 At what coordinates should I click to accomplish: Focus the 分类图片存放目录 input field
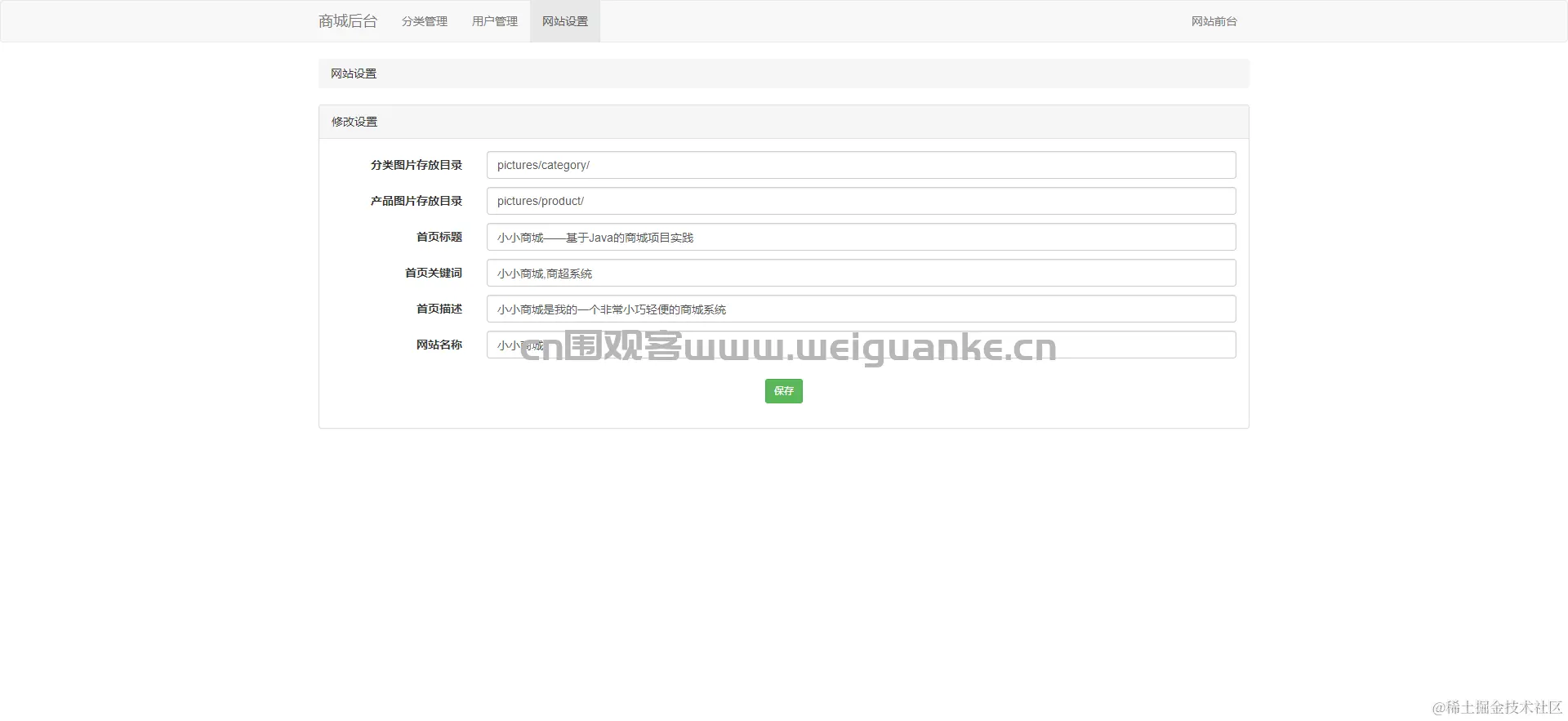[x=862, y=165]
